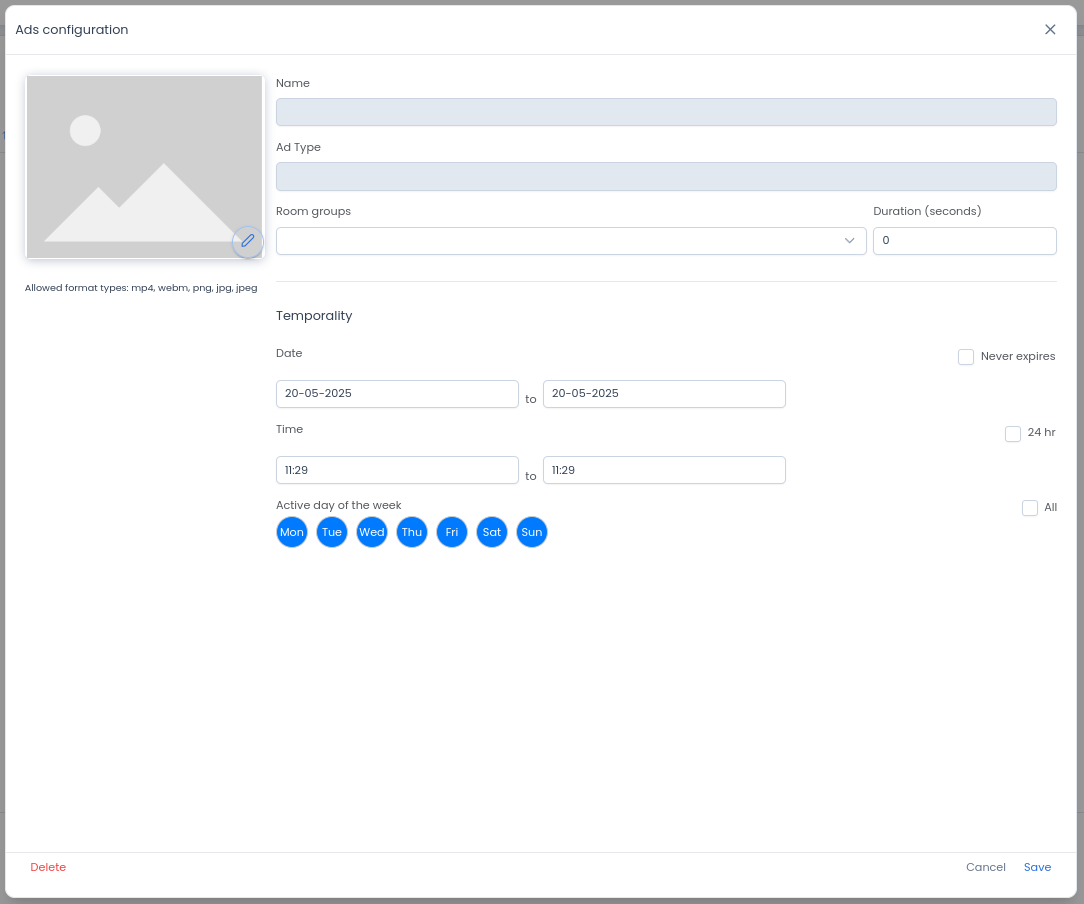Open the Room groups dropdown
Screen dimensions: 1084x904
571,241
